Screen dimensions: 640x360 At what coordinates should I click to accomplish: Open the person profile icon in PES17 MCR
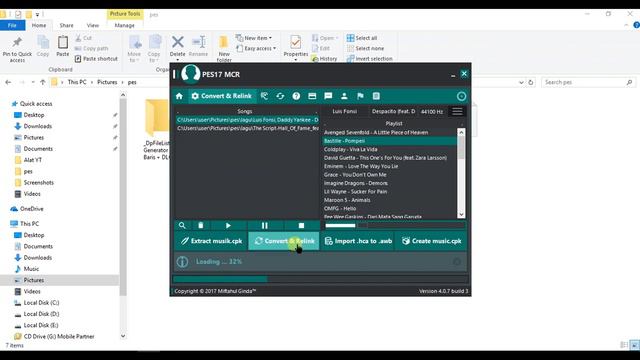(344, 96)
